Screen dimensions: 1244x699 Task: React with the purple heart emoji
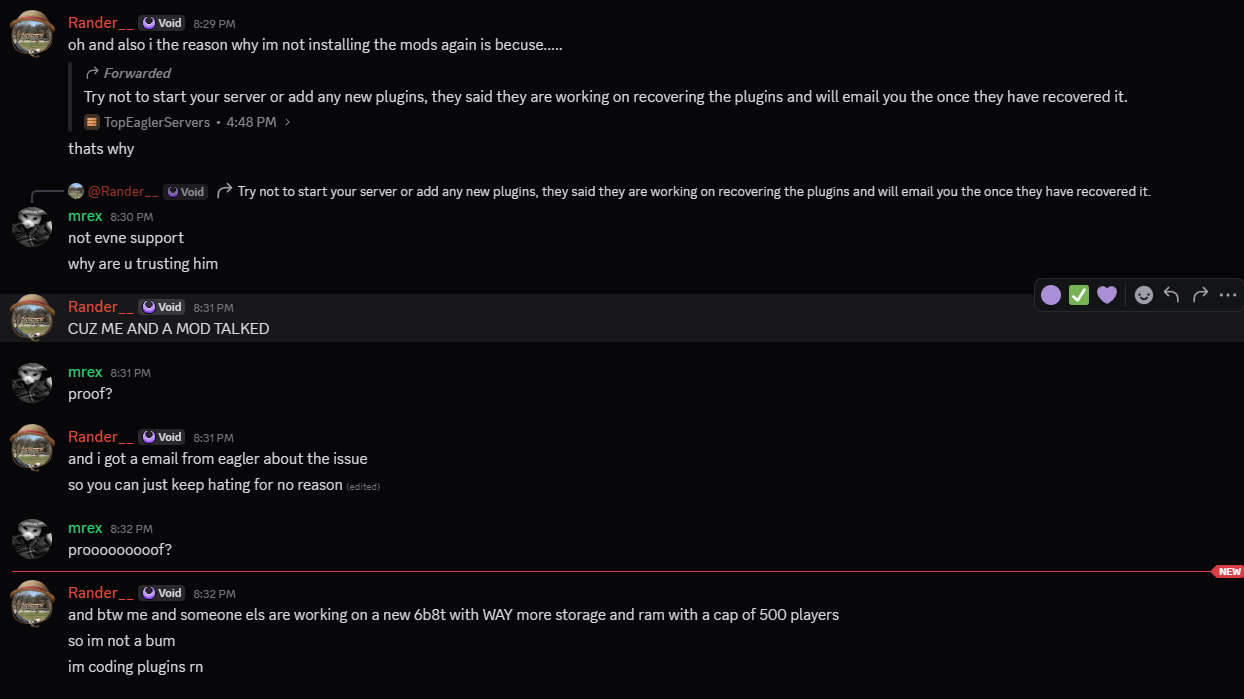[x=1106, y=295]
